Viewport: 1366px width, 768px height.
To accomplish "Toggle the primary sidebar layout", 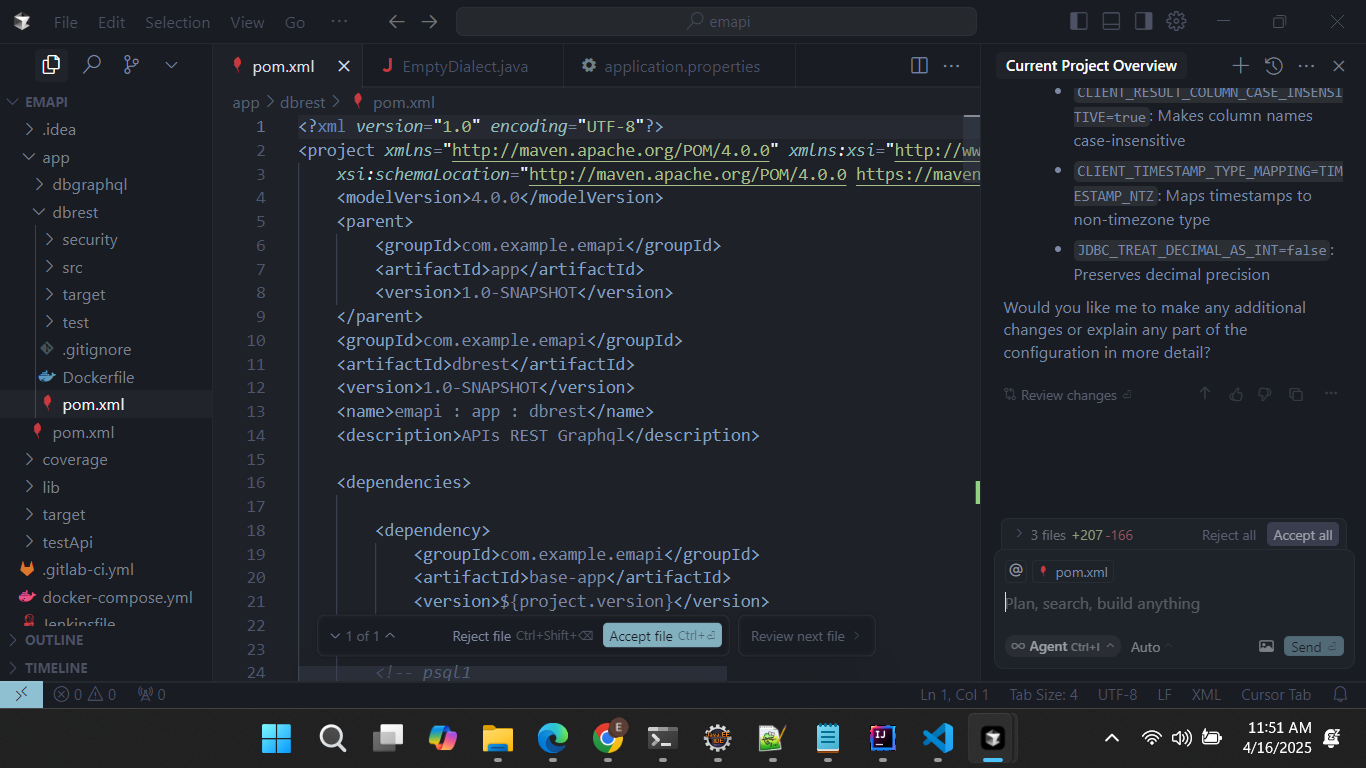I will (x=1079, y=21).
